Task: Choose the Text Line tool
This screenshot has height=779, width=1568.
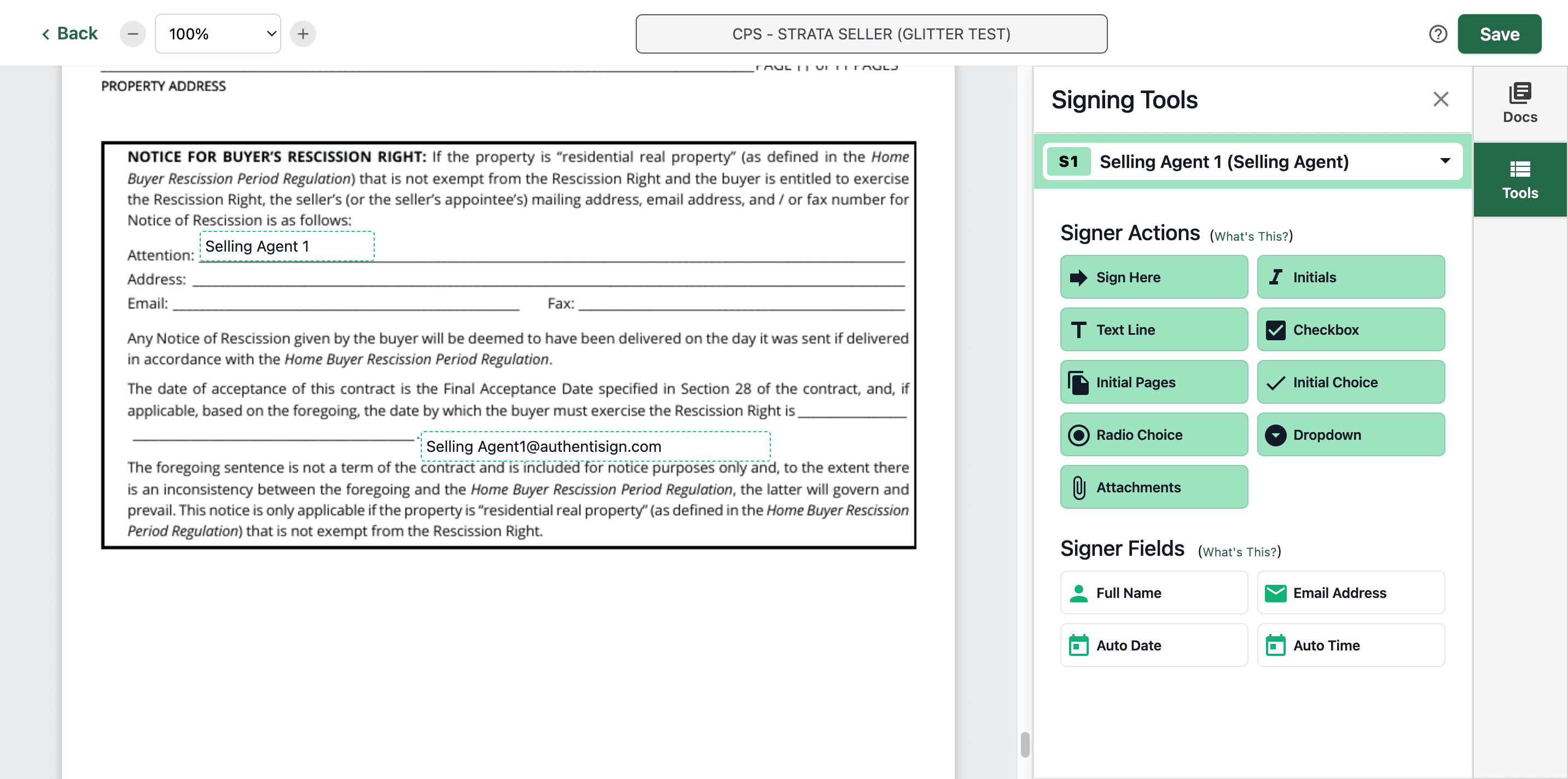Action: coord(1153,329)
